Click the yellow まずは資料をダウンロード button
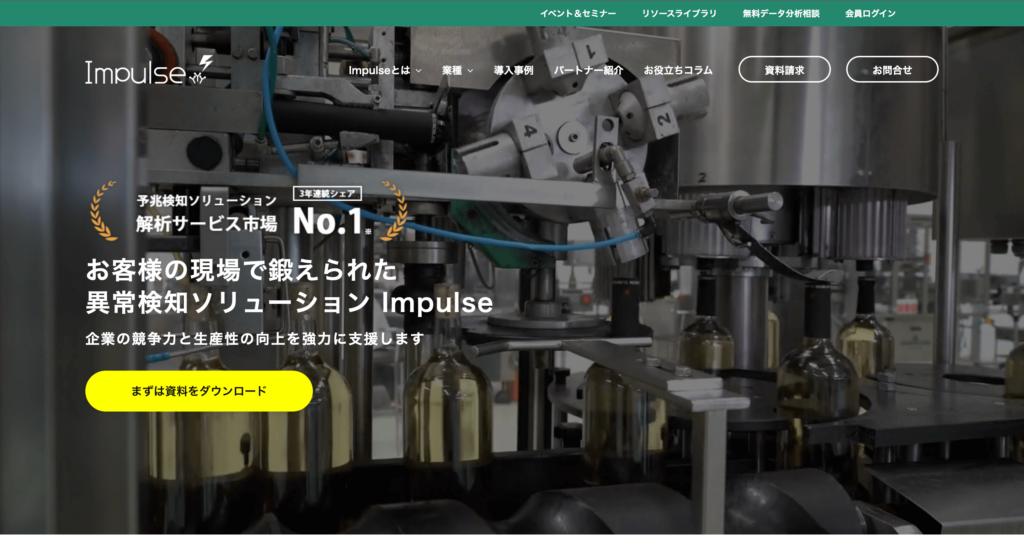This screenshot has width=1024, height=558. (199, 391)
